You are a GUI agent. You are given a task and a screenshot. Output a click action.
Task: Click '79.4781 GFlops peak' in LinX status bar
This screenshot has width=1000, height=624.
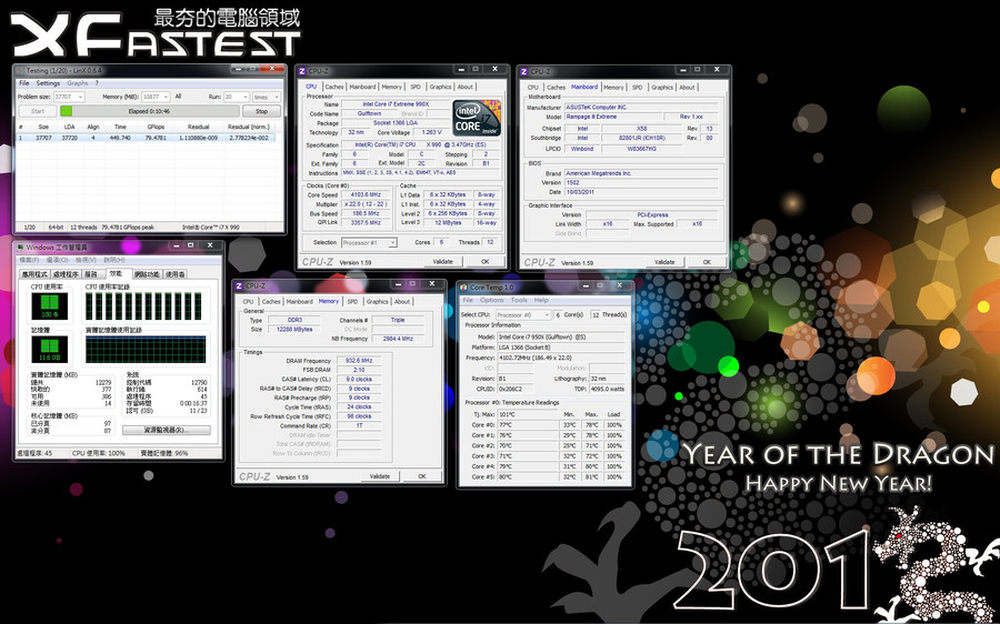pos(128,227)
